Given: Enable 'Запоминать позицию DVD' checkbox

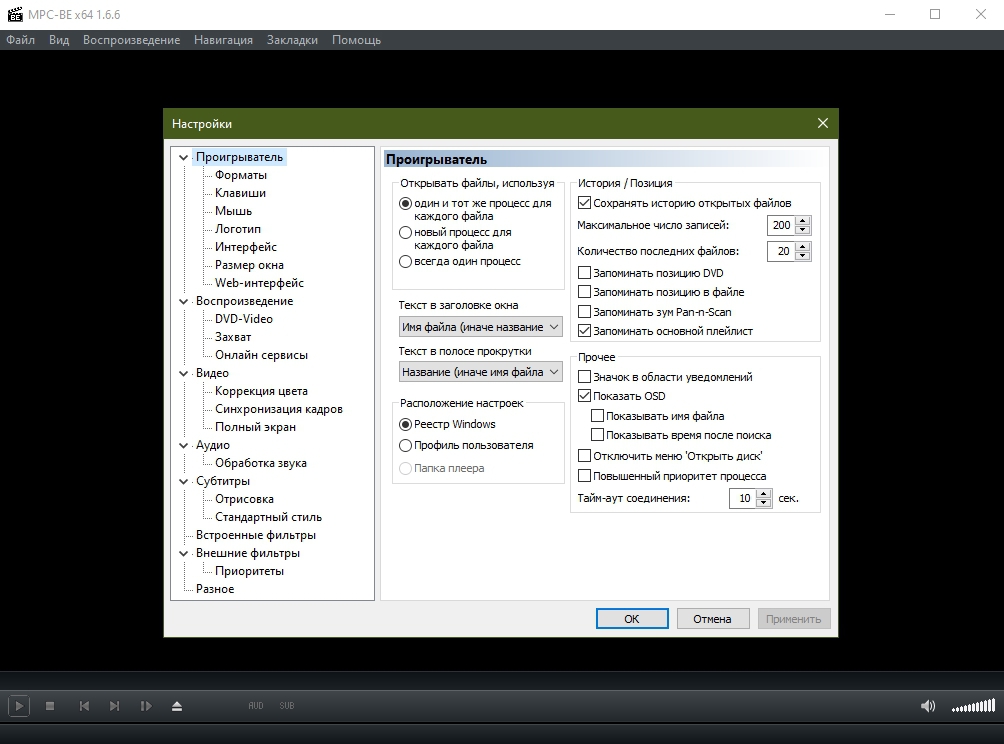Looking at the screenshot, I should (585, 273).
